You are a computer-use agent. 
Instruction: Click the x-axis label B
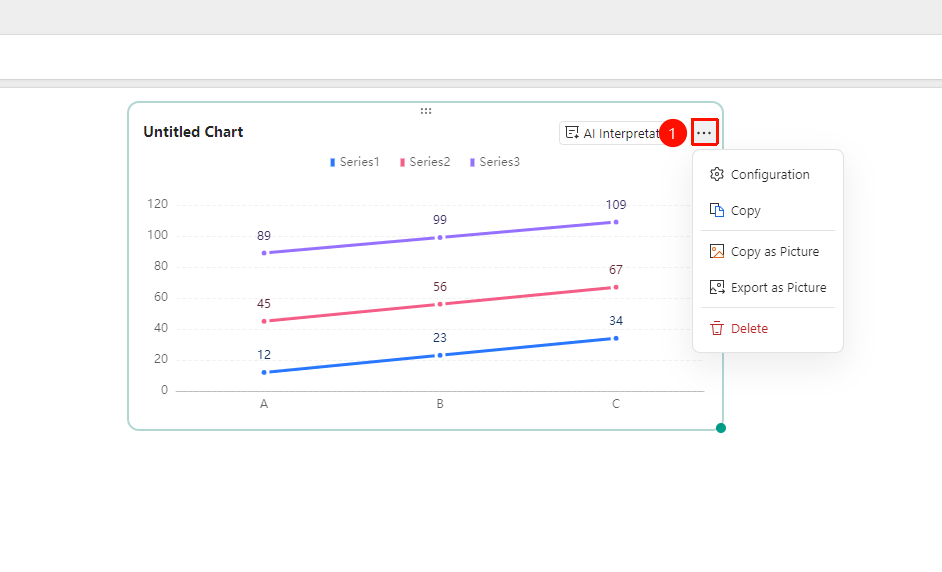click(x=440, y=404)
